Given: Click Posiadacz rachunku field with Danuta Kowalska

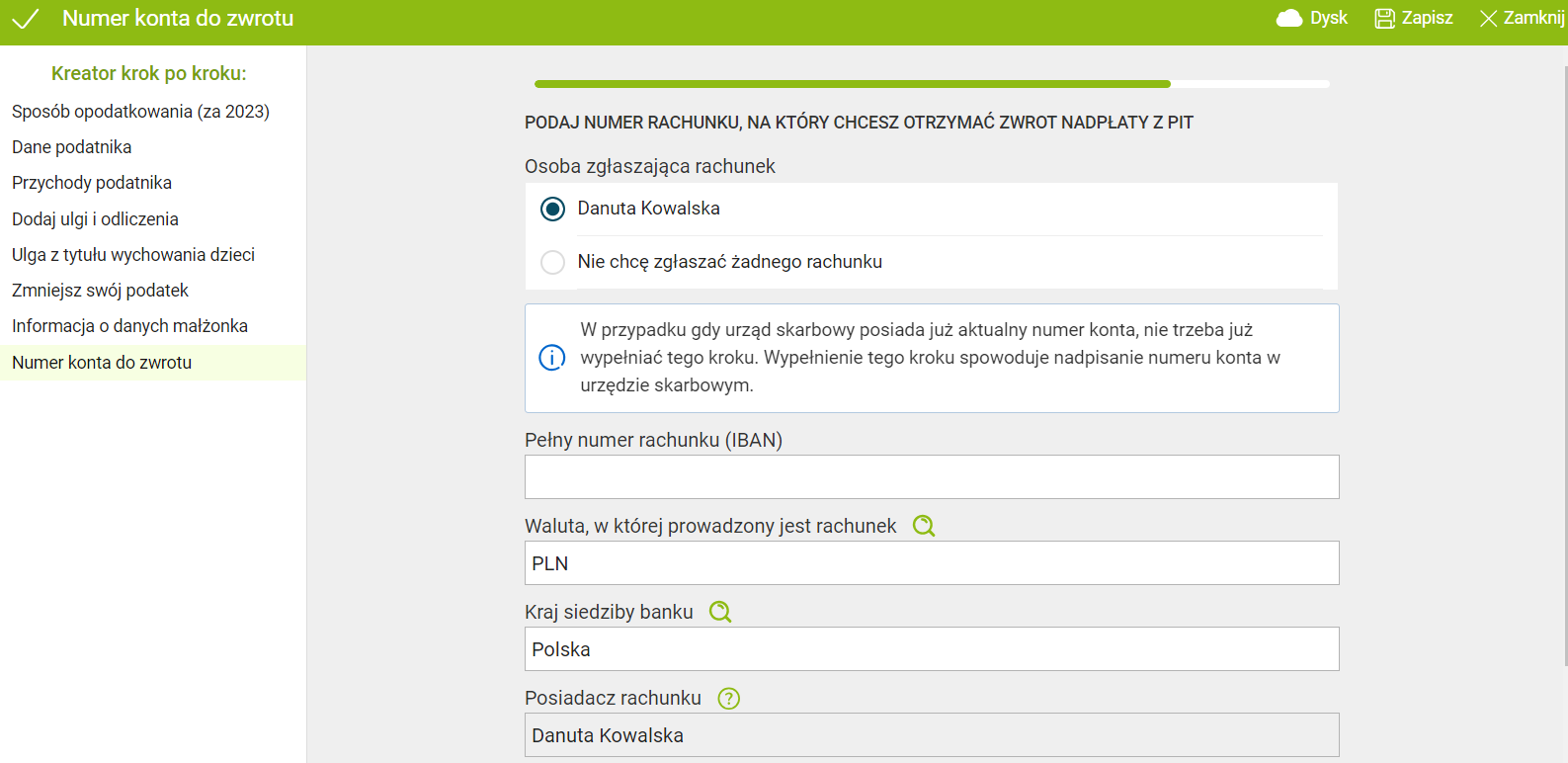Looking at the screenshot, I should [x=932, y=735].
